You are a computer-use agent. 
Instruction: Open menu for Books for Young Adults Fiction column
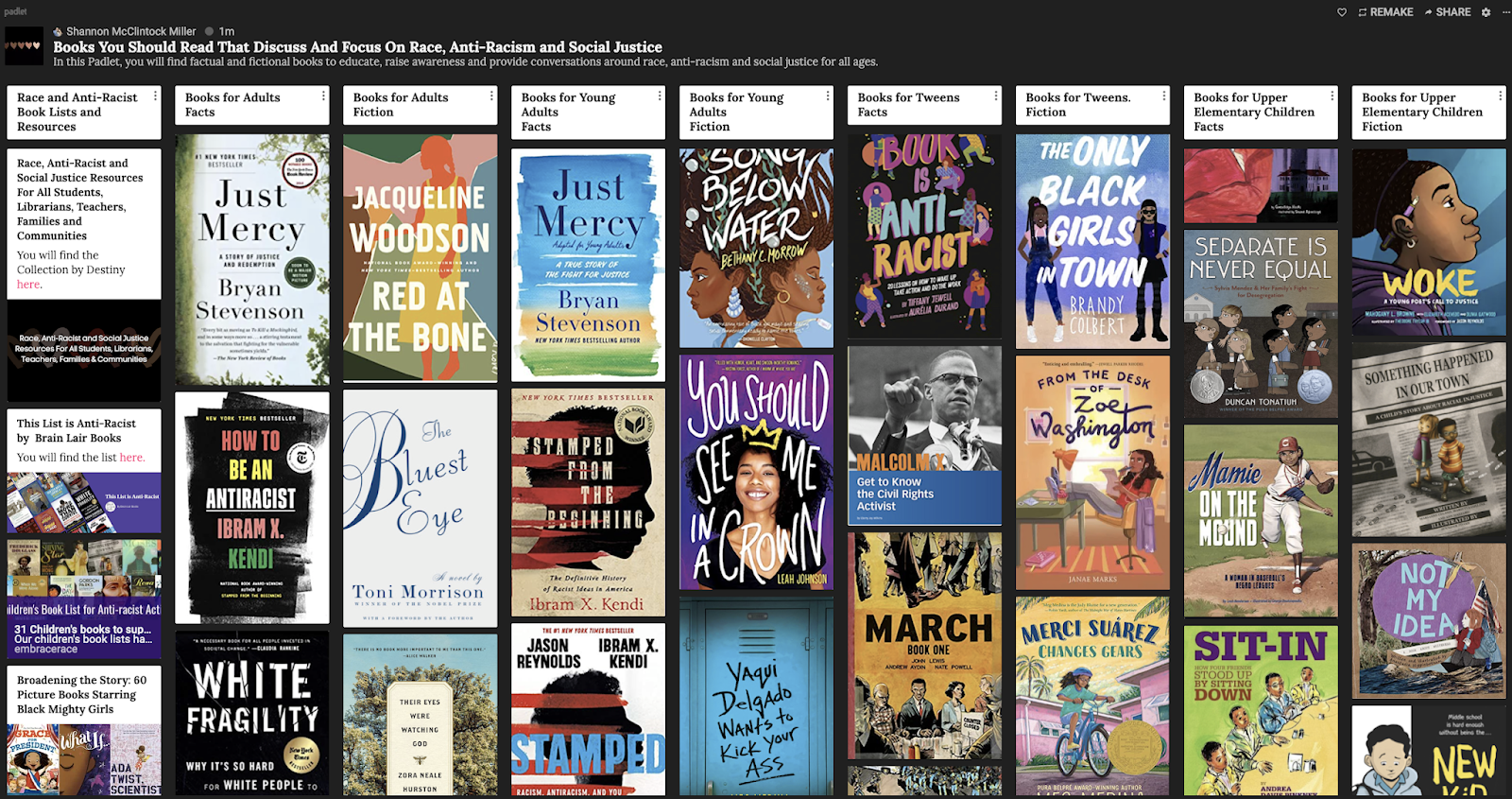click(828, 96)
